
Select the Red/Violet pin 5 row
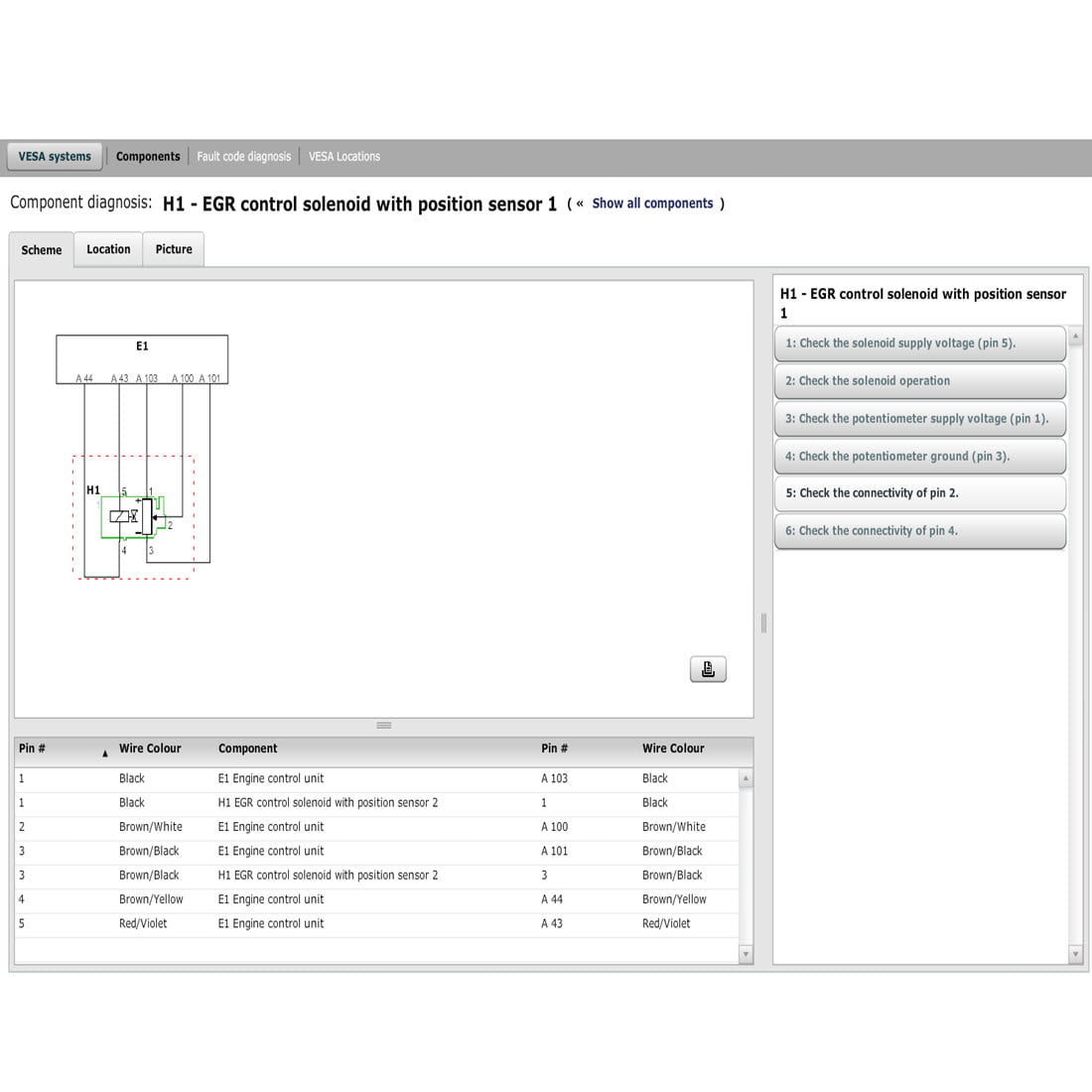(376, 923)
